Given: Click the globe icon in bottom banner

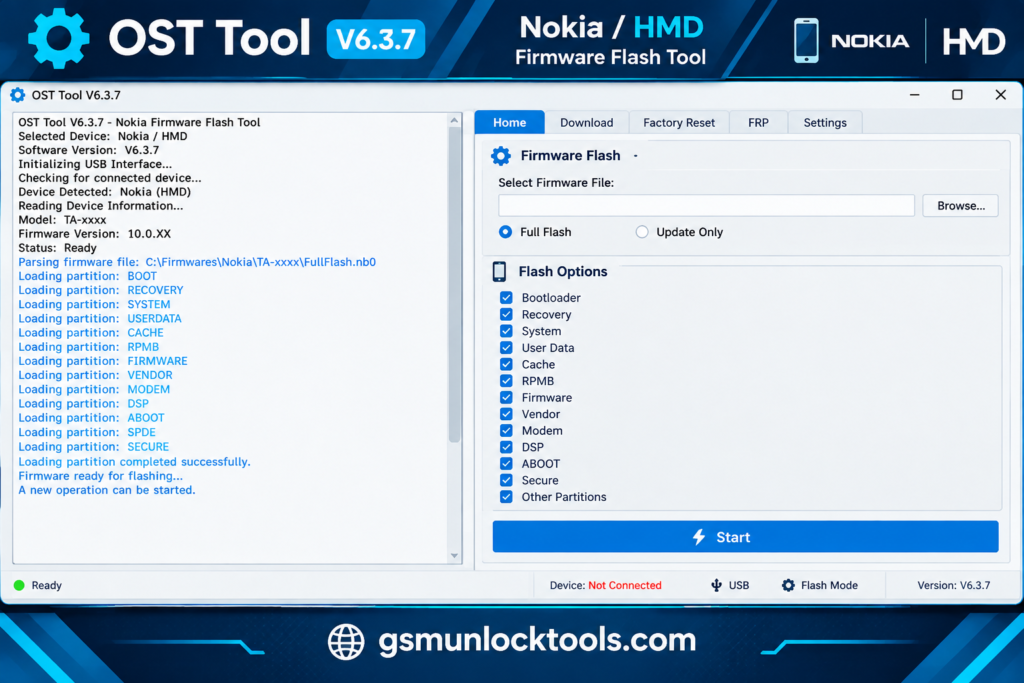Looking at the screenshot, I should (x=346, y=641).
